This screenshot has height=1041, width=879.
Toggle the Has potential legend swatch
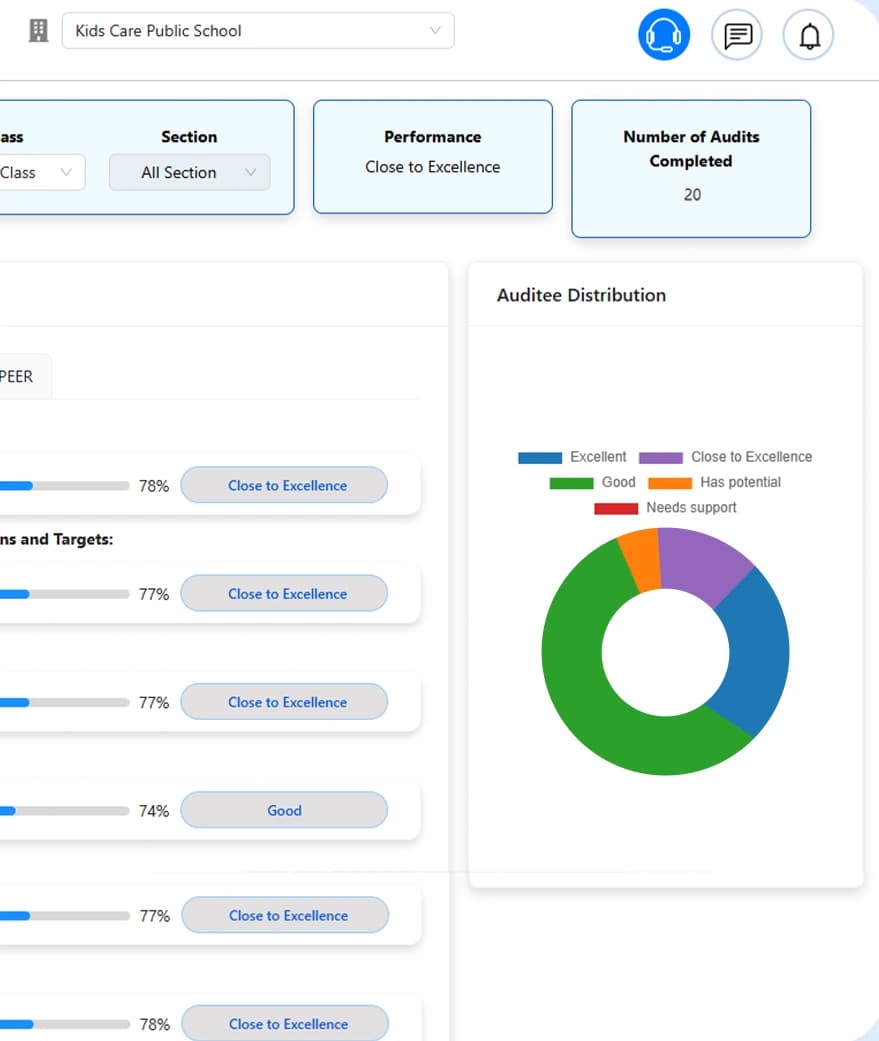pyautogui.click(x=670, y=483)
